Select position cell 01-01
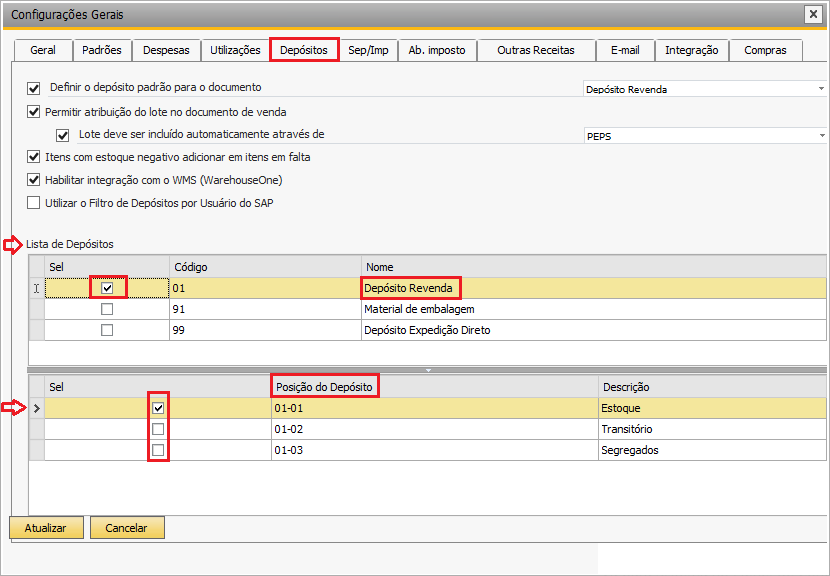The width and height of the screenshot is (830, 576). 435,408
